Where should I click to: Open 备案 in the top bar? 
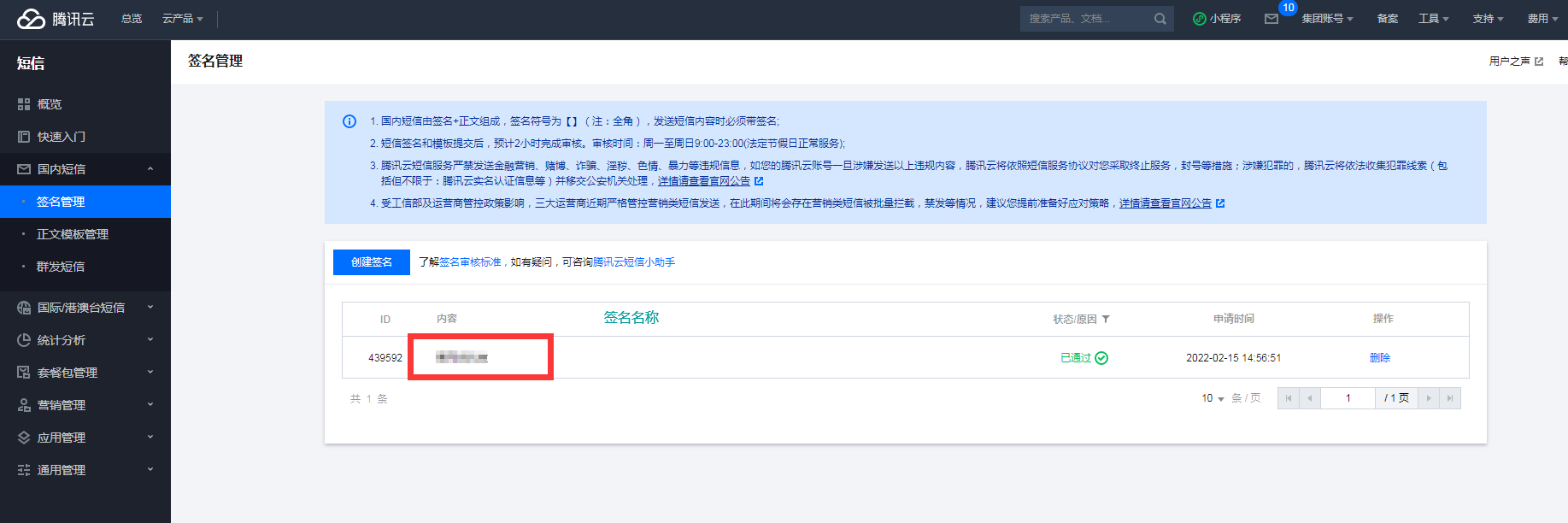1388,19
